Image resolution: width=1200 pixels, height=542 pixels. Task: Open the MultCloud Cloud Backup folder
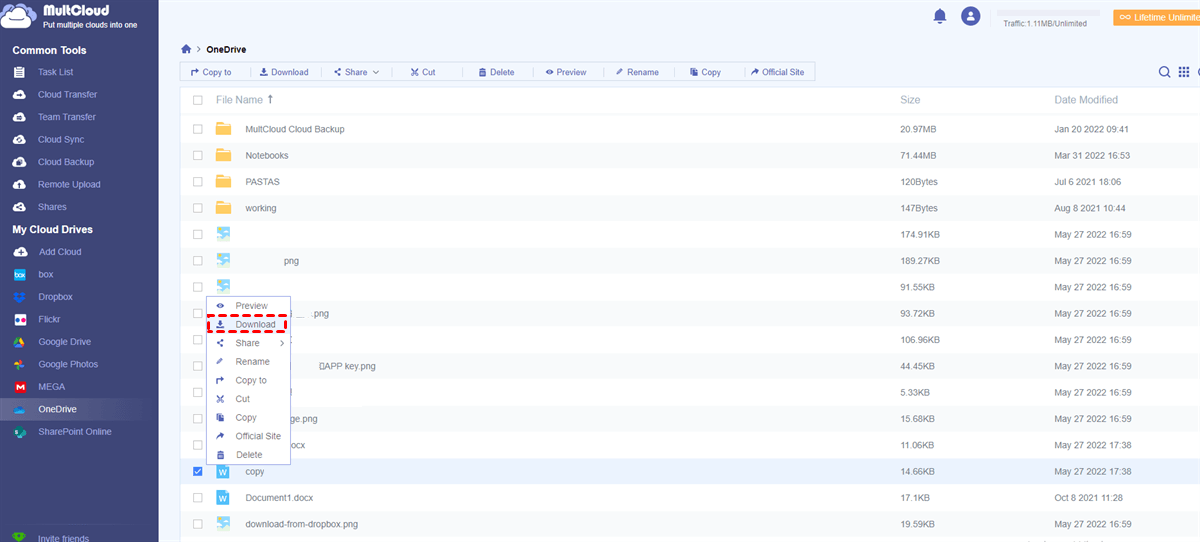click(295, 129)
